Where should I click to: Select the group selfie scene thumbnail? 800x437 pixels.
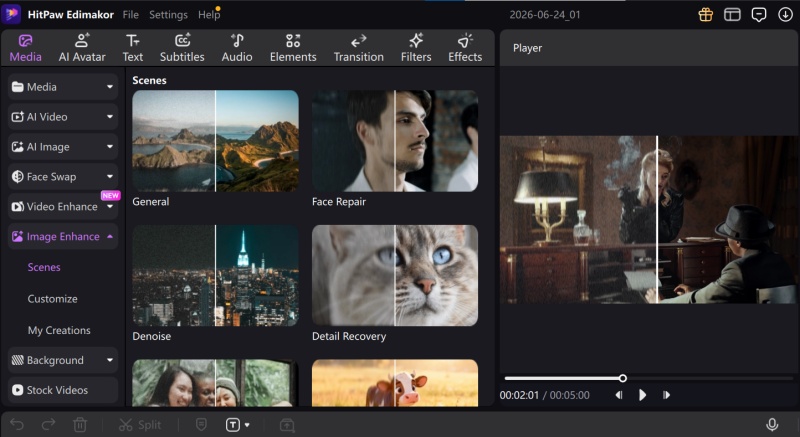click(x=215, y=383)
